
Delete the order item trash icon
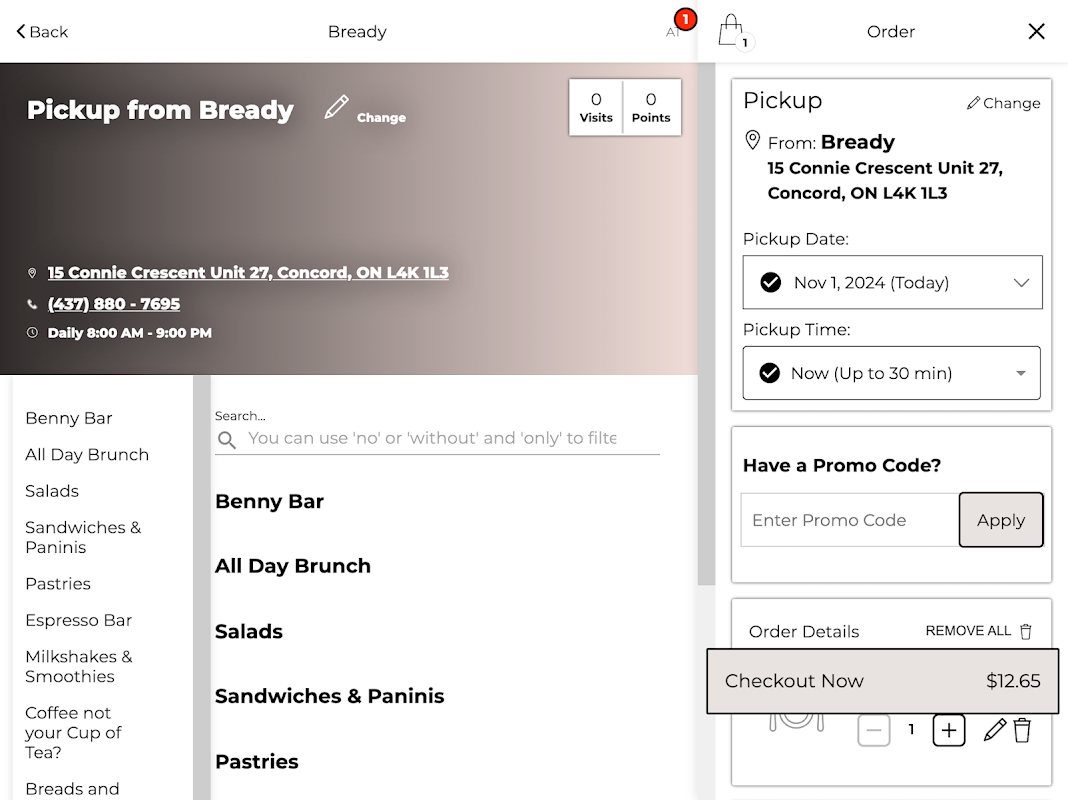click(1022, 730)
